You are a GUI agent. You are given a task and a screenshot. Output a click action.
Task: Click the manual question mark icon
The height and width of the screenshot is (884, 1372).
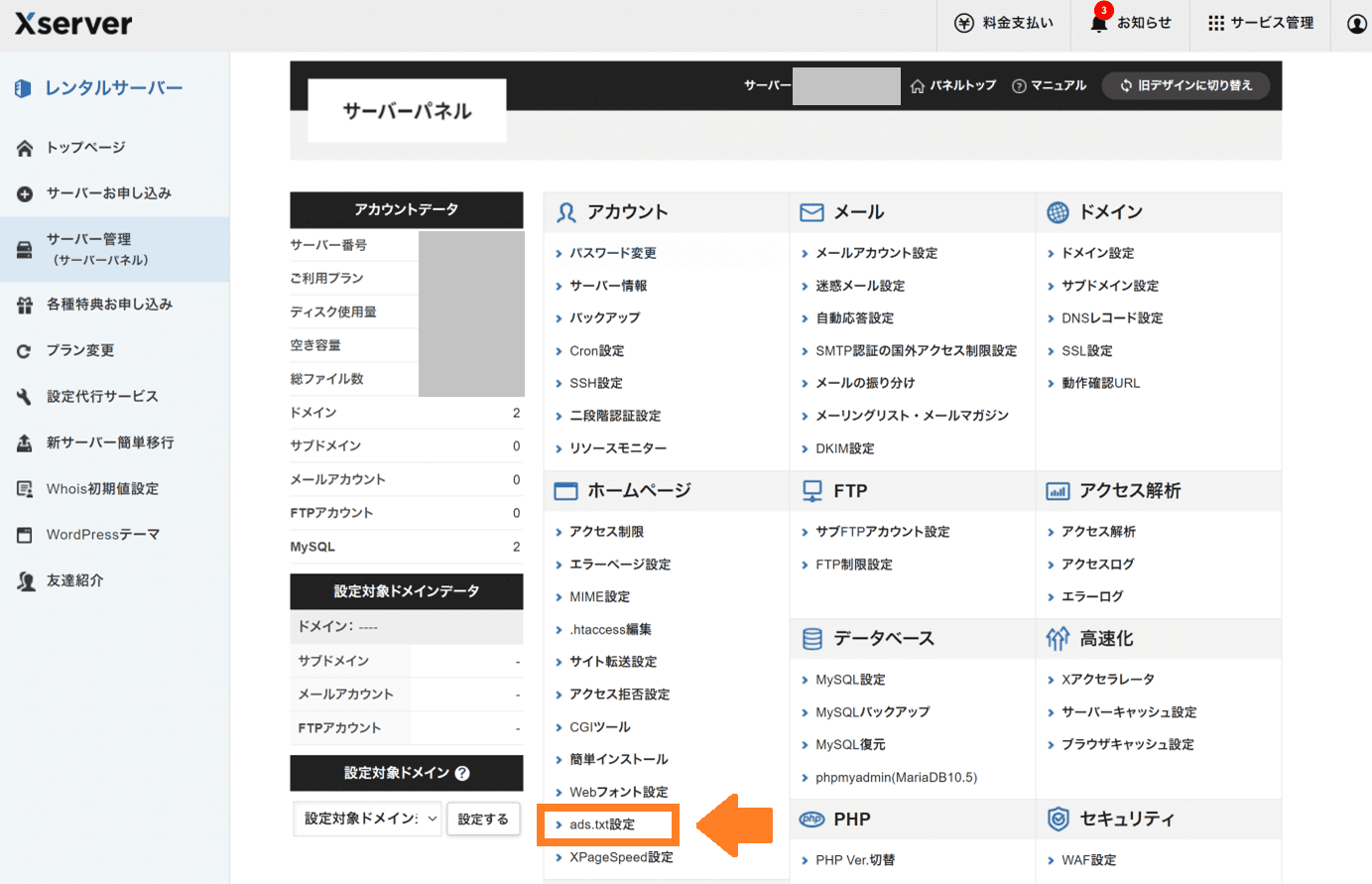click(x=1018, y=86)
